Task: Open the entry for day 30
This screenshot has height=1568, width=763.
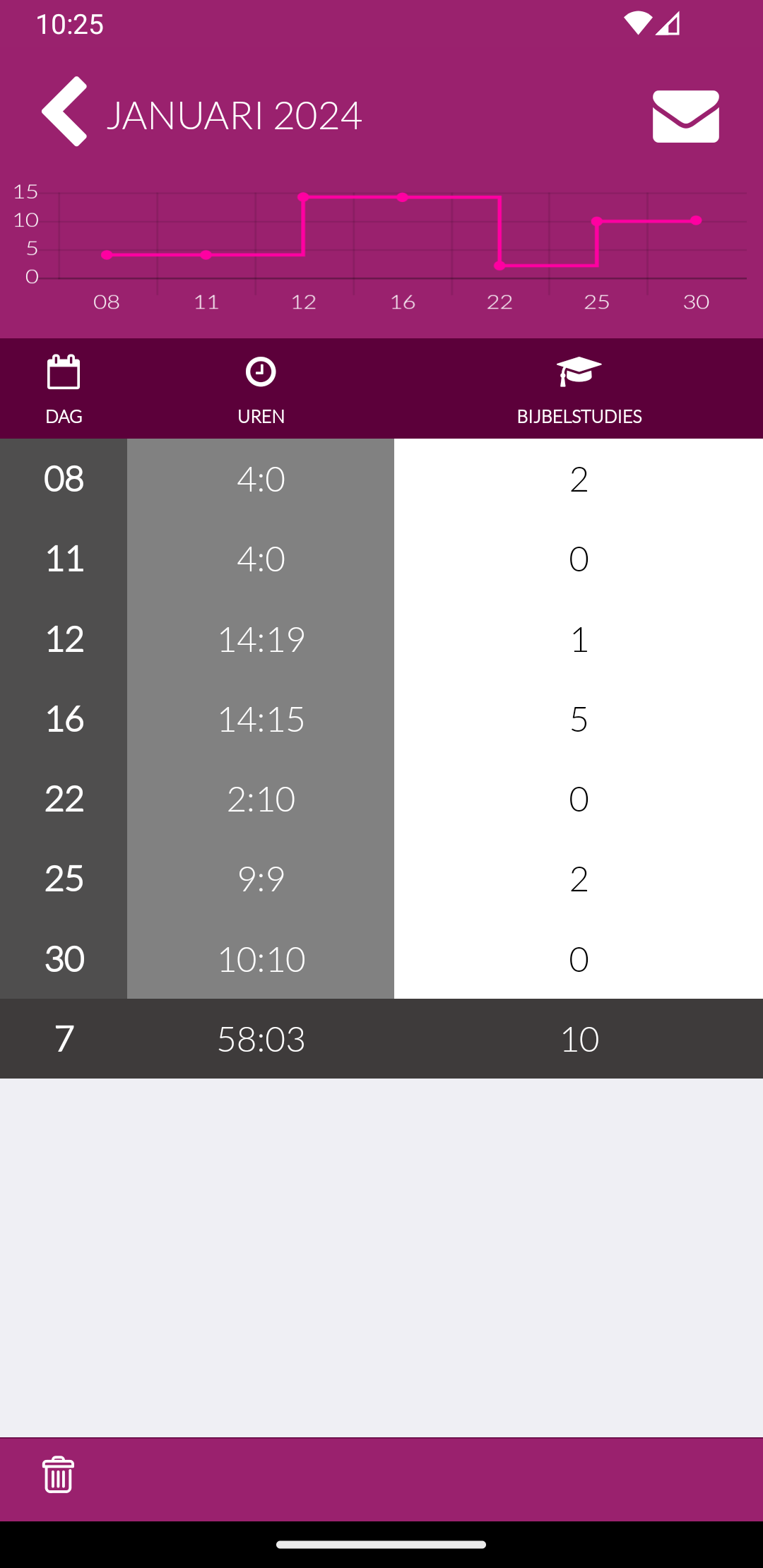Action: 64,959
